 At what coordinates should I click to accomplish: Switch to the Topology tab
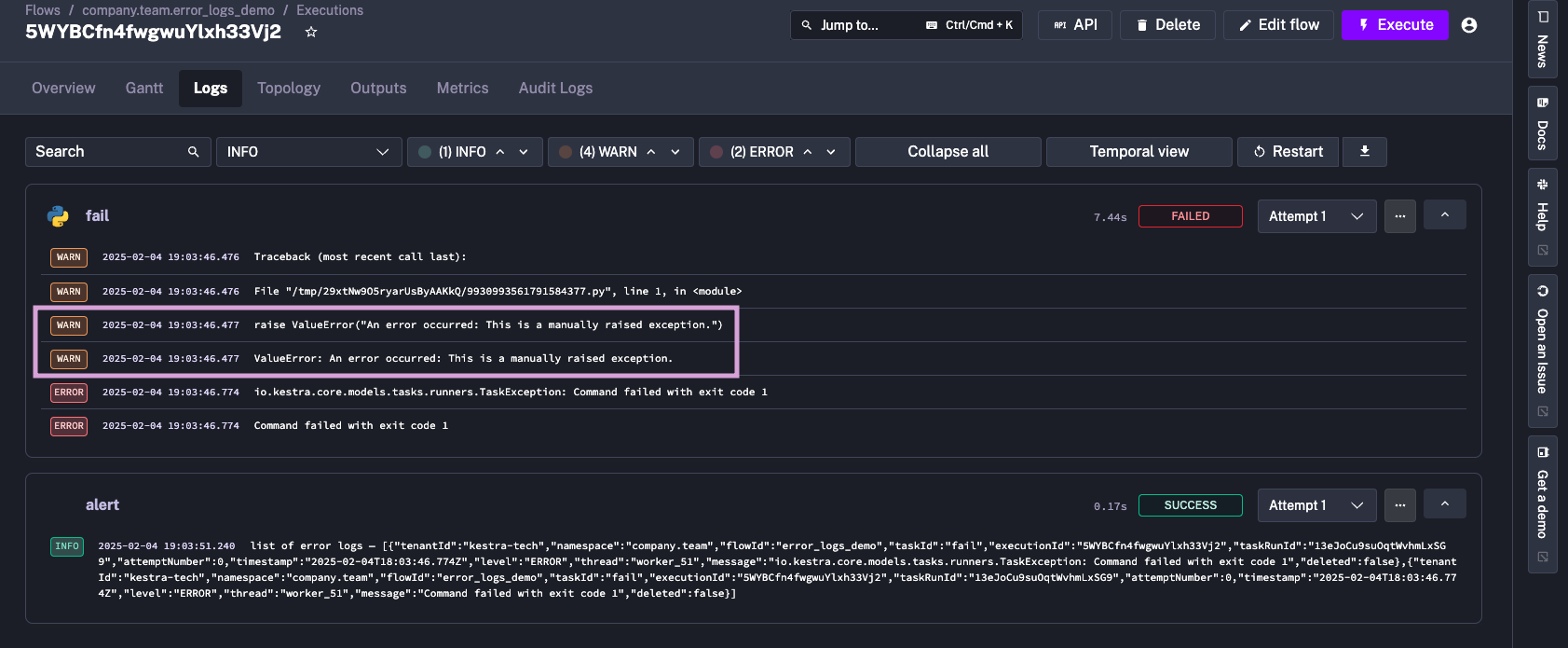pyautogui.click(x=289, y=88)
